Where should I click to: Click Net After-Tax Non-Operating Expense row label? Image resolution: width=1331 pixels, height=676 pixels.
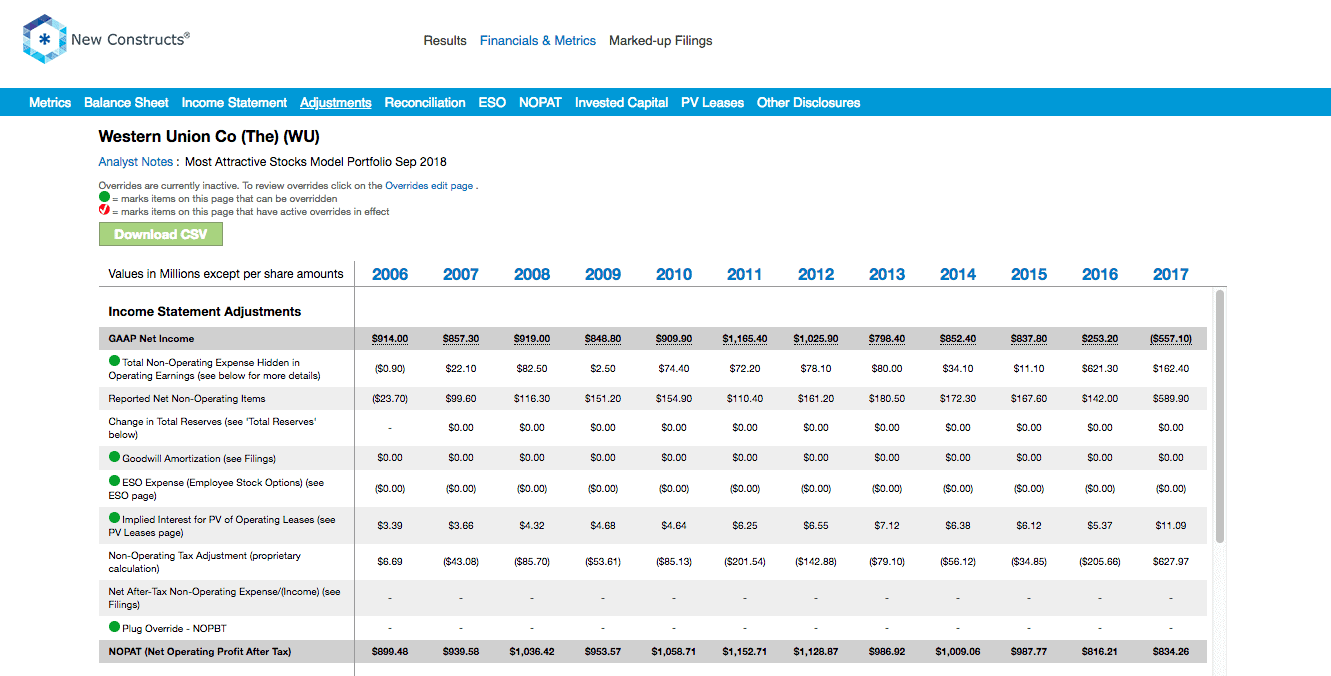tap(224, 598)
